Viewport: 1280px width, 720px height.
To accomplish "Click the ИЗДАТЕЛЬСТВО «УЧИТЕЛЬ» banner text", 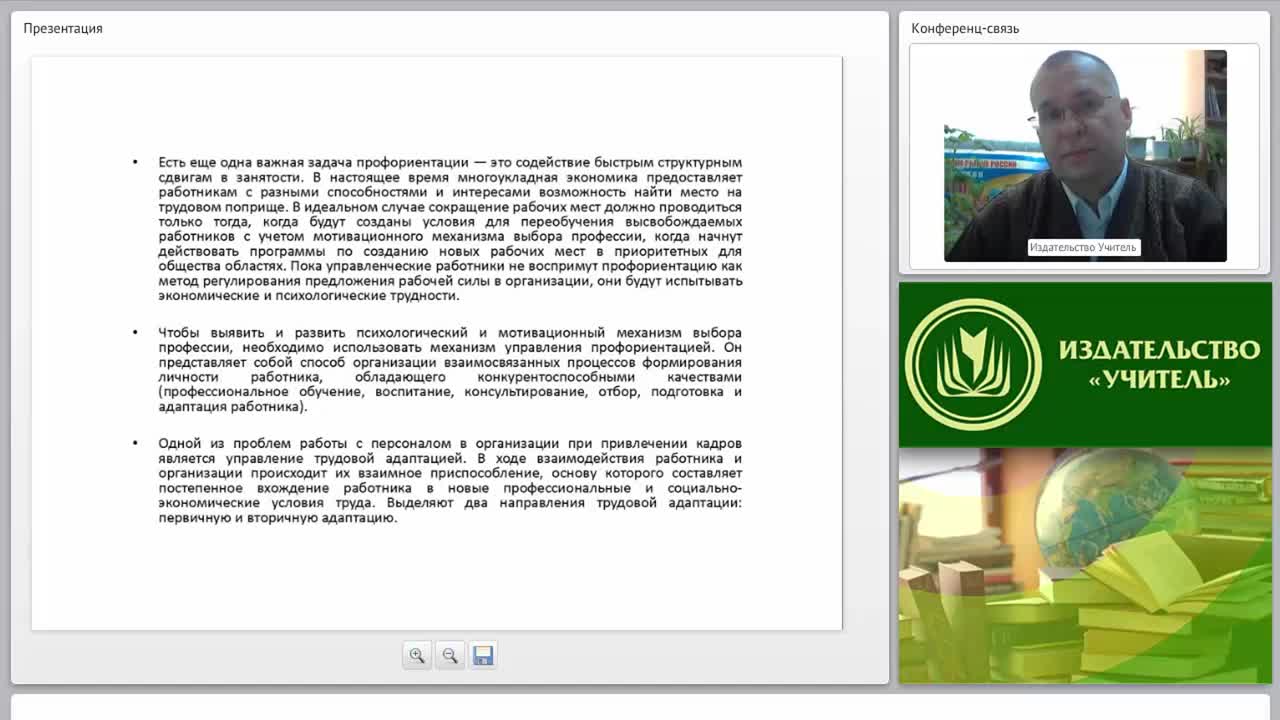I will [x=1159, y=364].
